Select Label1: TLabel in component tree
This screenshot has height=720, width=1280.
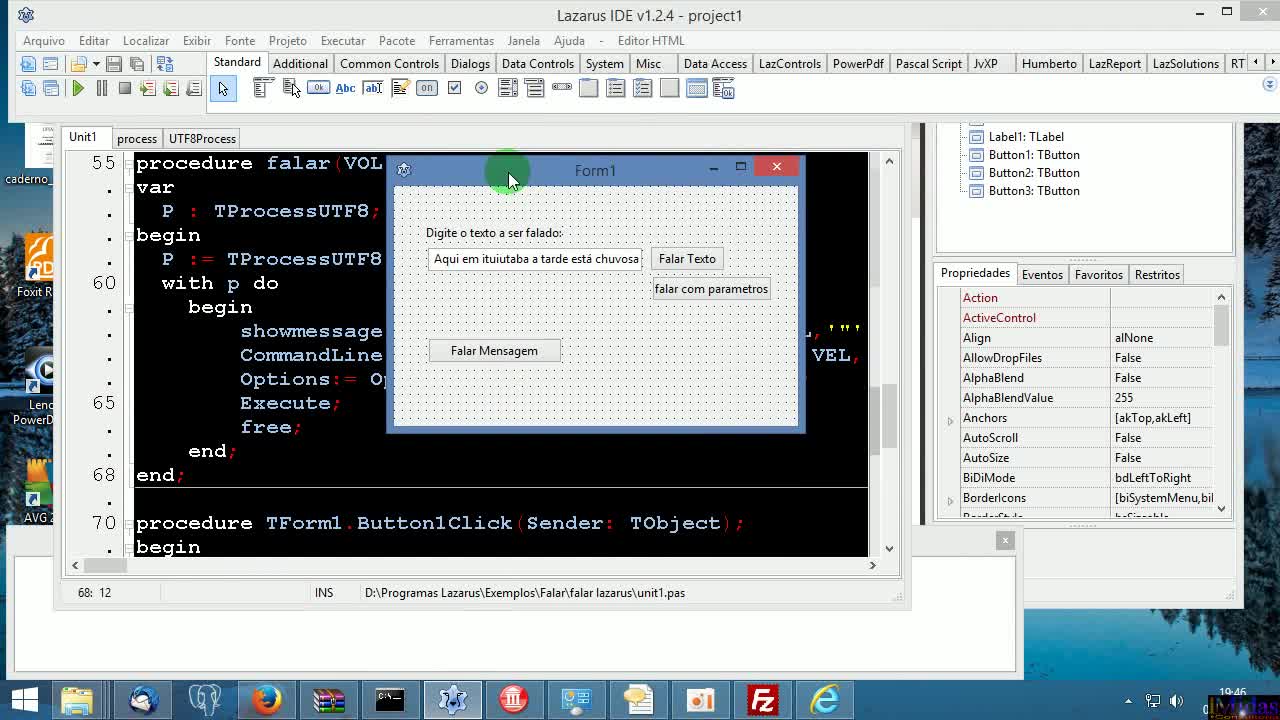point(1026,137)
